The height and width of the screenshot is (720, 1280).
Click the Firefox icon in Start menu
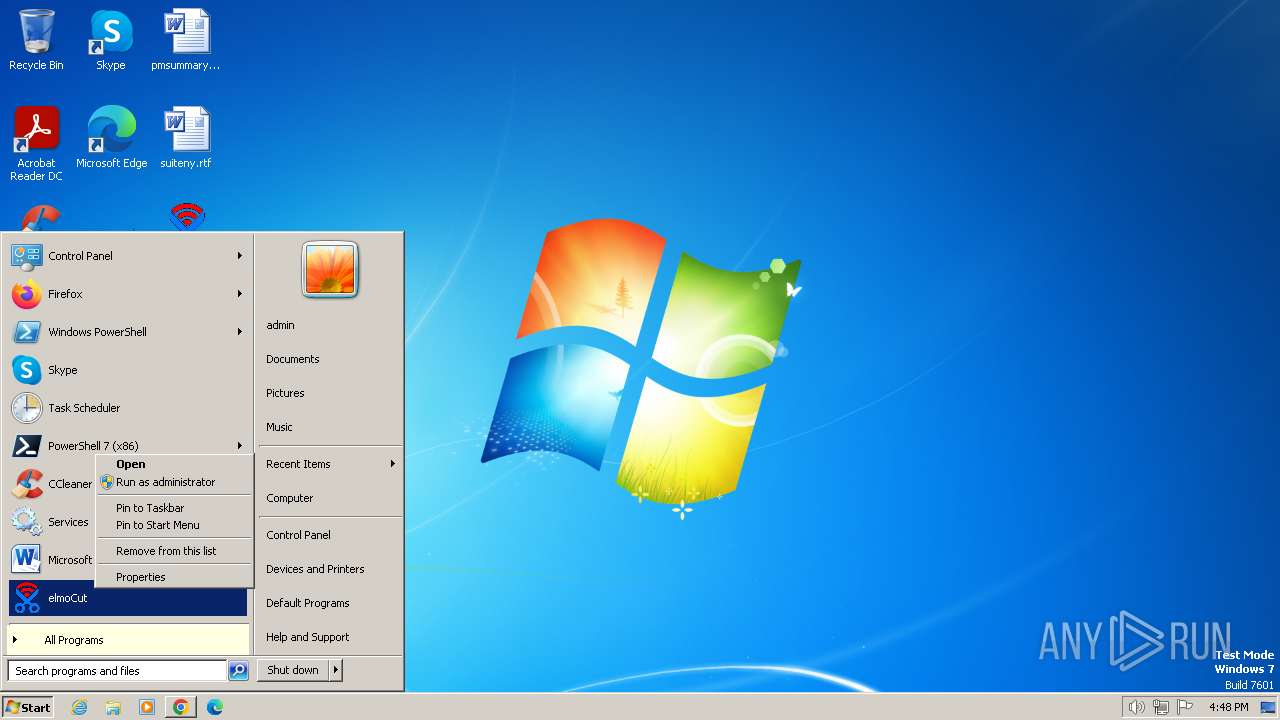pos(26,294)
